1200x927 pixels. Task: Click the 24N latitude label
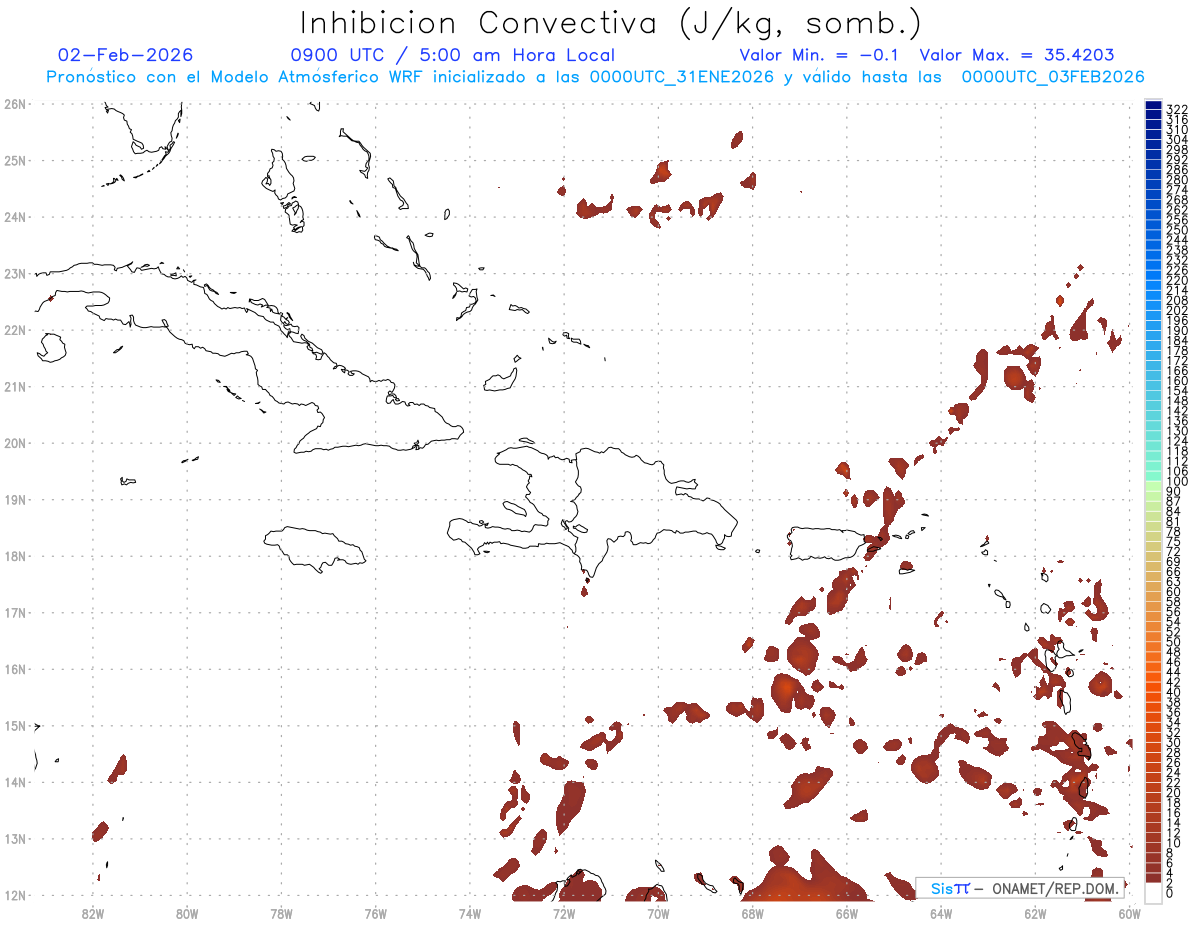[x=15, y=216]
